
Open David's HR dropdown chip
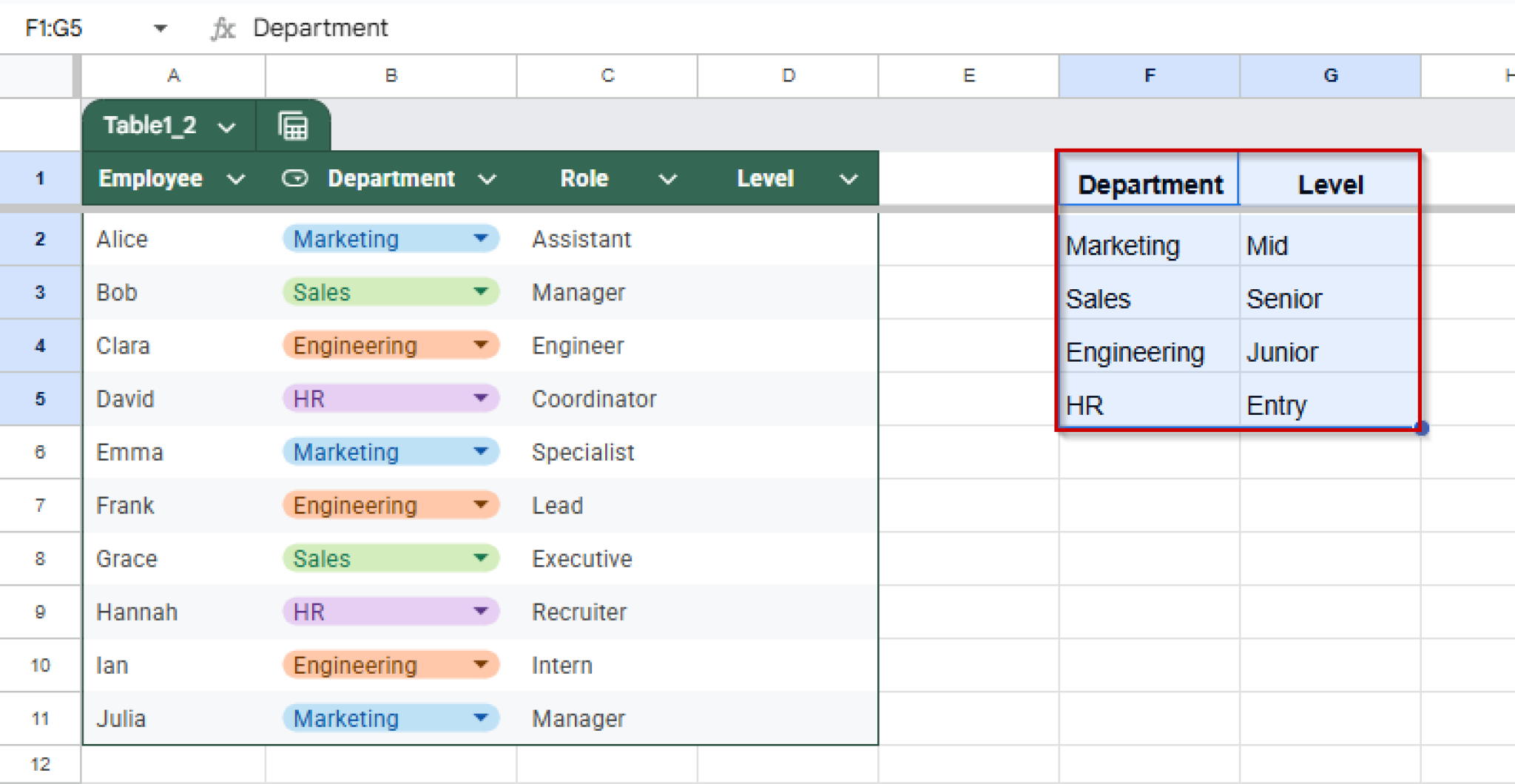pyautogui.click(x=481, y=398)
